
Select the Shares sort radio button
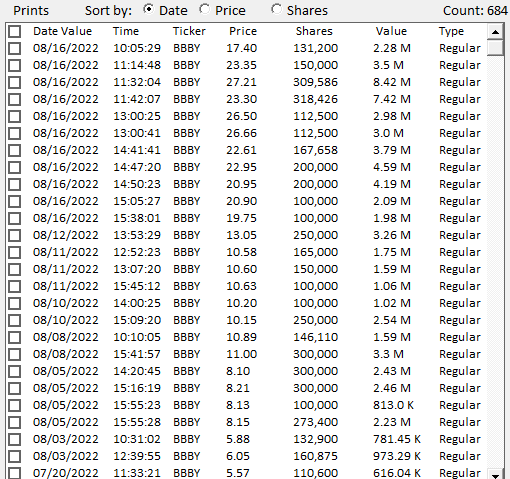click(276, 9)
